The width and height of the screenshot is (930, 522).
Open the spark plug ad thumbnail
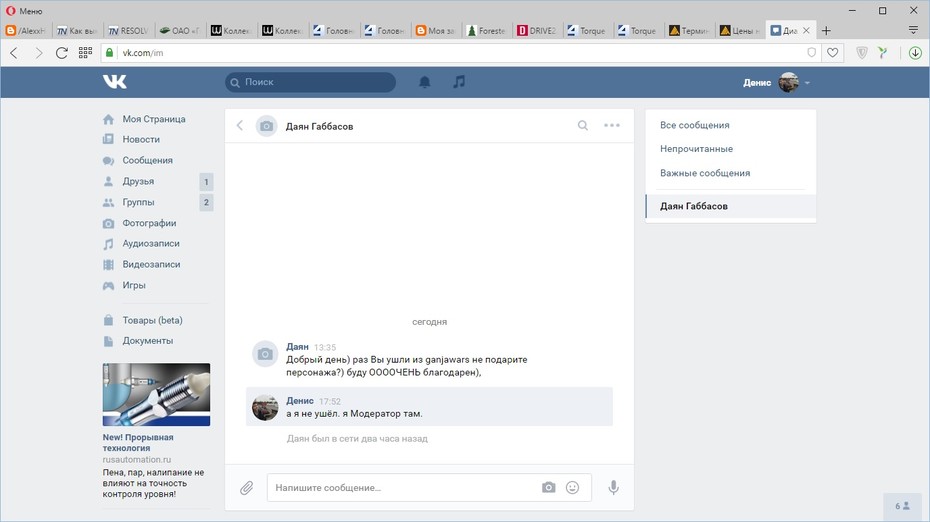click(156, 394)
